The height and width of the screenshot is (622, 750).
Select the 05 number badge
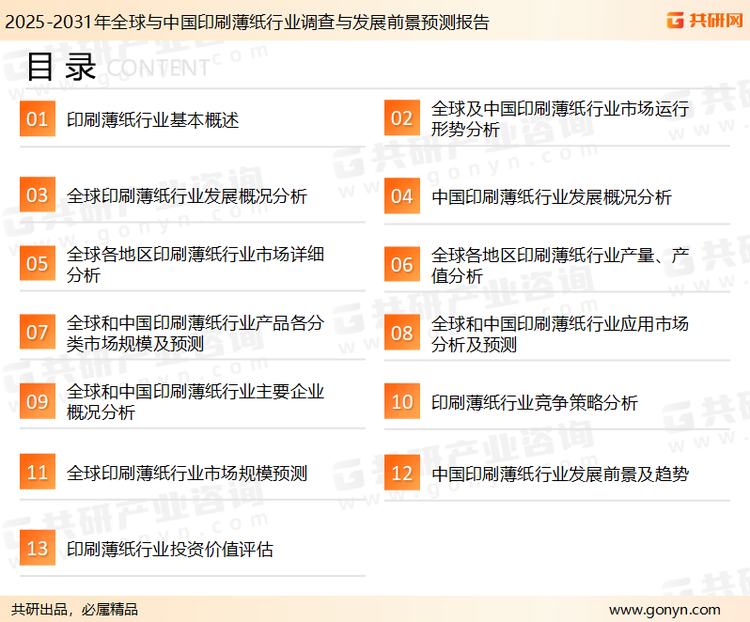(37, 264)
